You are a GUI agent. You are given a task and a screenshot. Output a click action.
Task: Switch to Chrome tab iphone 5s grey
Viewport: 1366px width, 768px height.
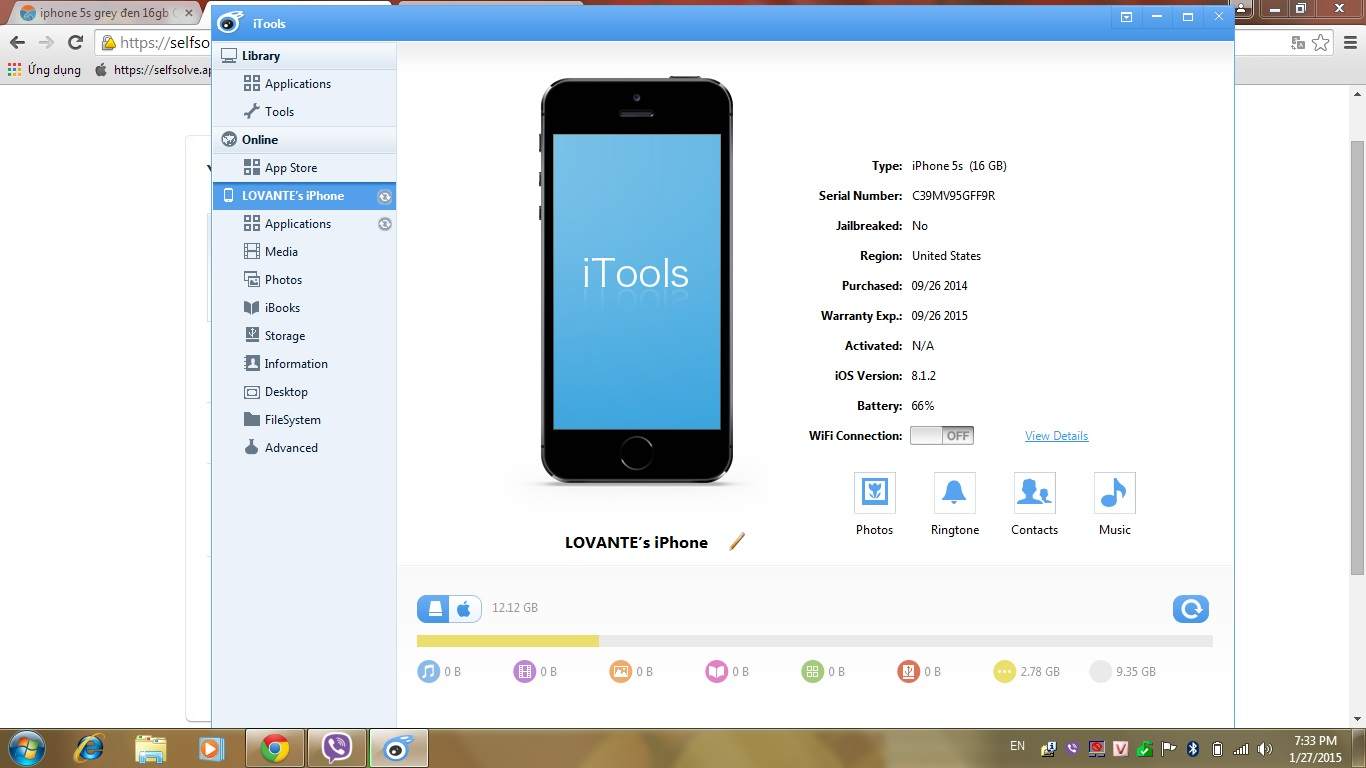coord(105,13)
